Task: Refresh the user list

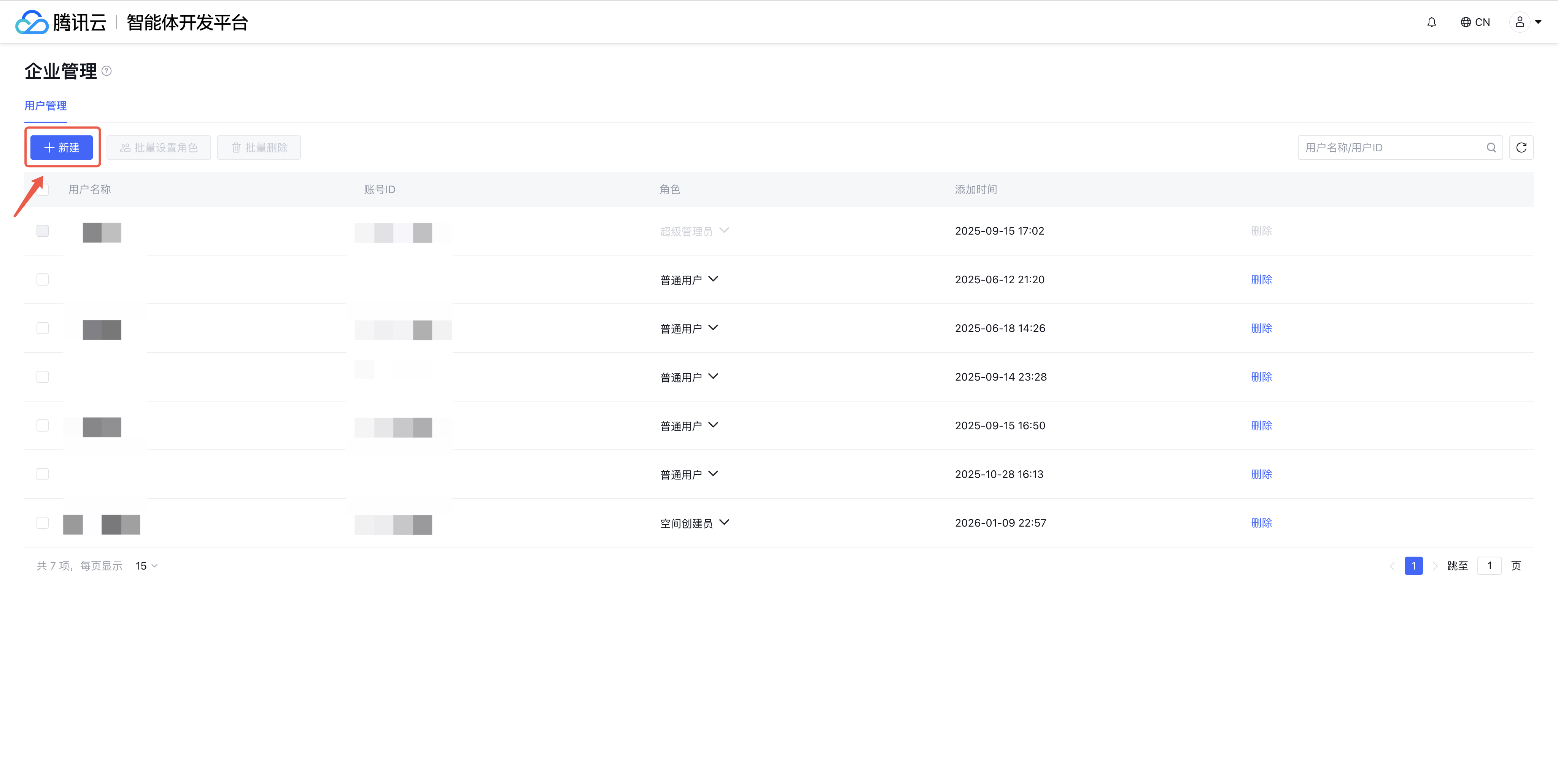Action: [x=1521, y=148]
